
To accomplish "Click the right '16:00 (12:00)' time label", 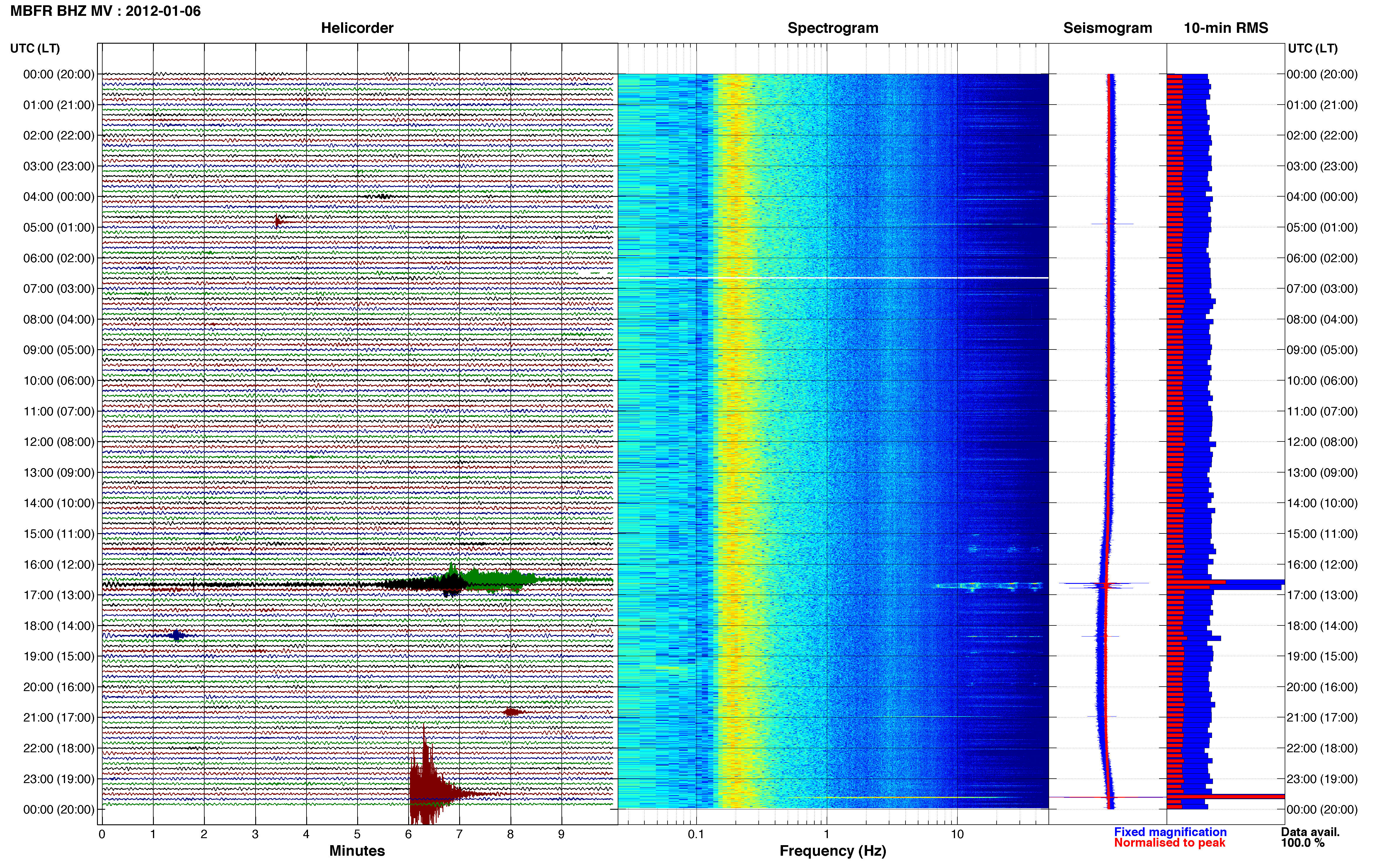I will pyautogui.click(x=1322, y=564).
